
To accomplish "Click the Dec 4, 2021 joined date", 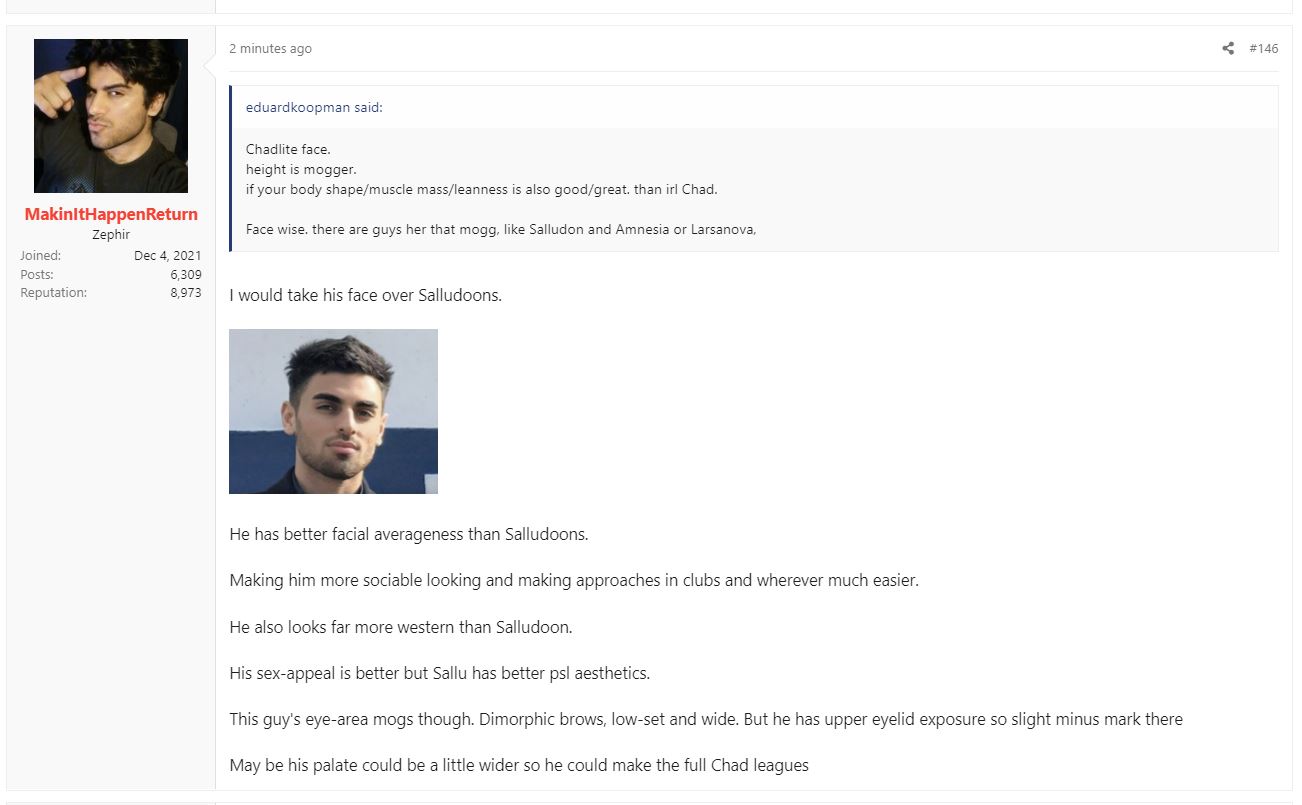I will click(x=168, y=256).
